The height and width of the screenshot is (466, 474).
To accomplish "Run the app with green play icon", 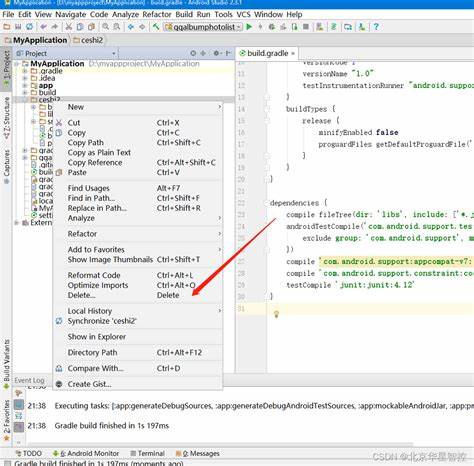I will pos(249,27).
